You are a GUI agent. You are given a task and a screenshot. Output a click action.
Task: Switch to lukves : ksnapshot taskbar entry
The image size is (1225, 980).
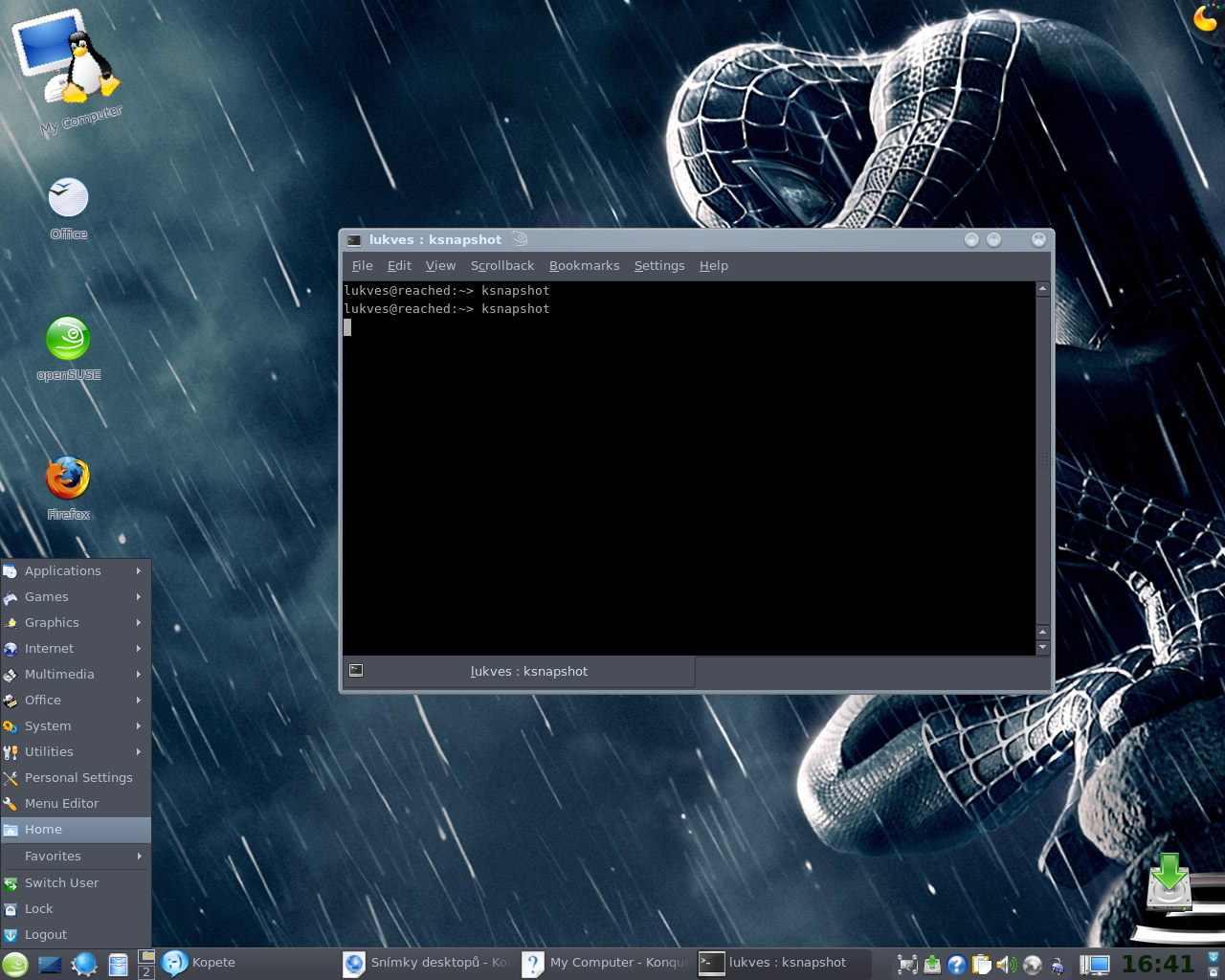pyautogui.click(x=785, y=963)
